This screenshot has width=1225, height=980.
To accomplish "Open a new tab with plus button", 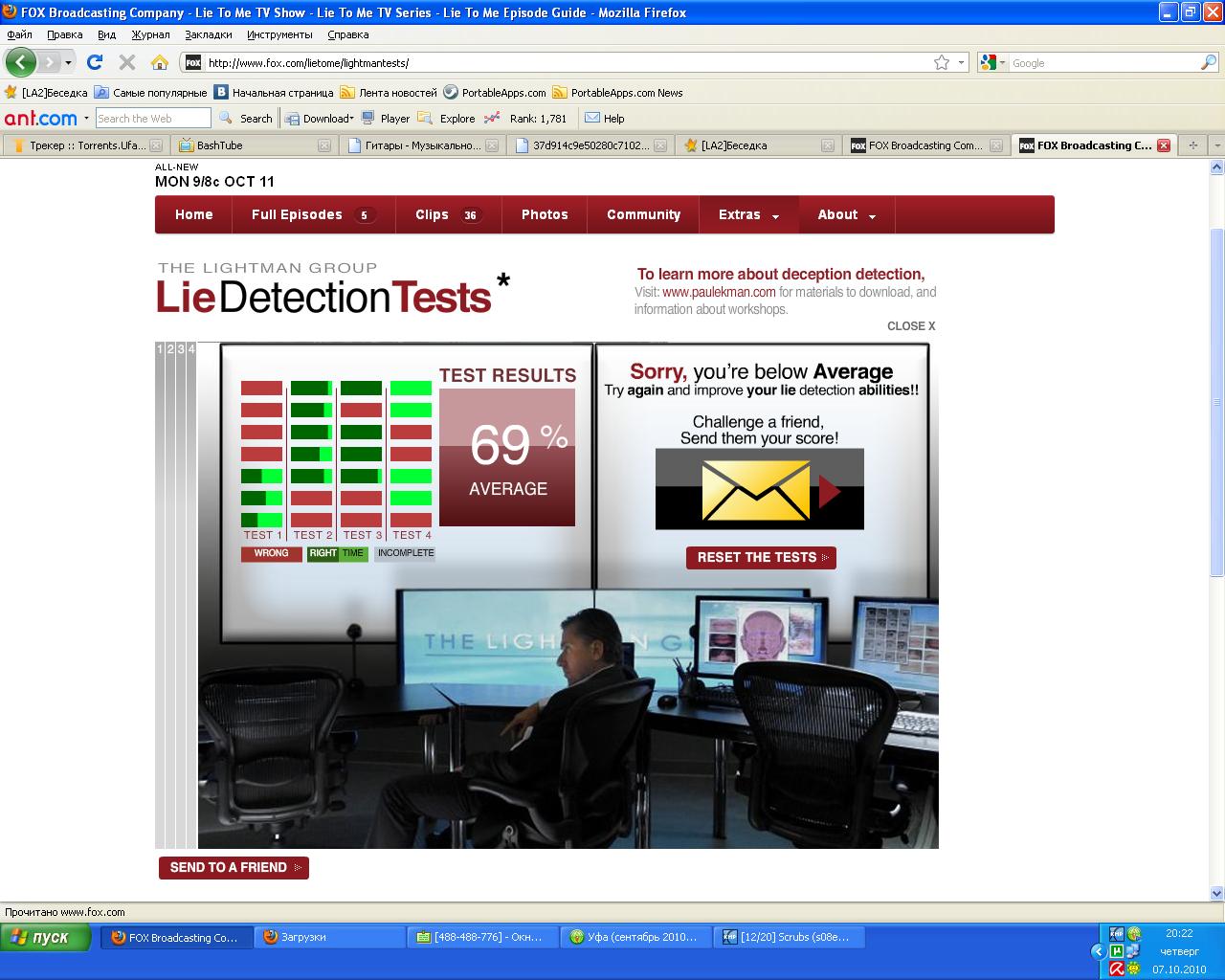I will tap(1192, 145).
